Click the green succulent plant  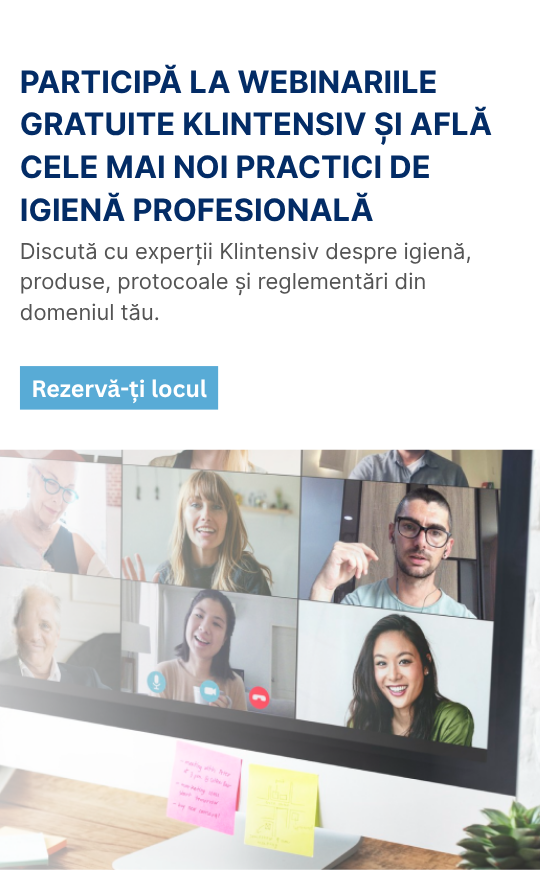point(503,839)
